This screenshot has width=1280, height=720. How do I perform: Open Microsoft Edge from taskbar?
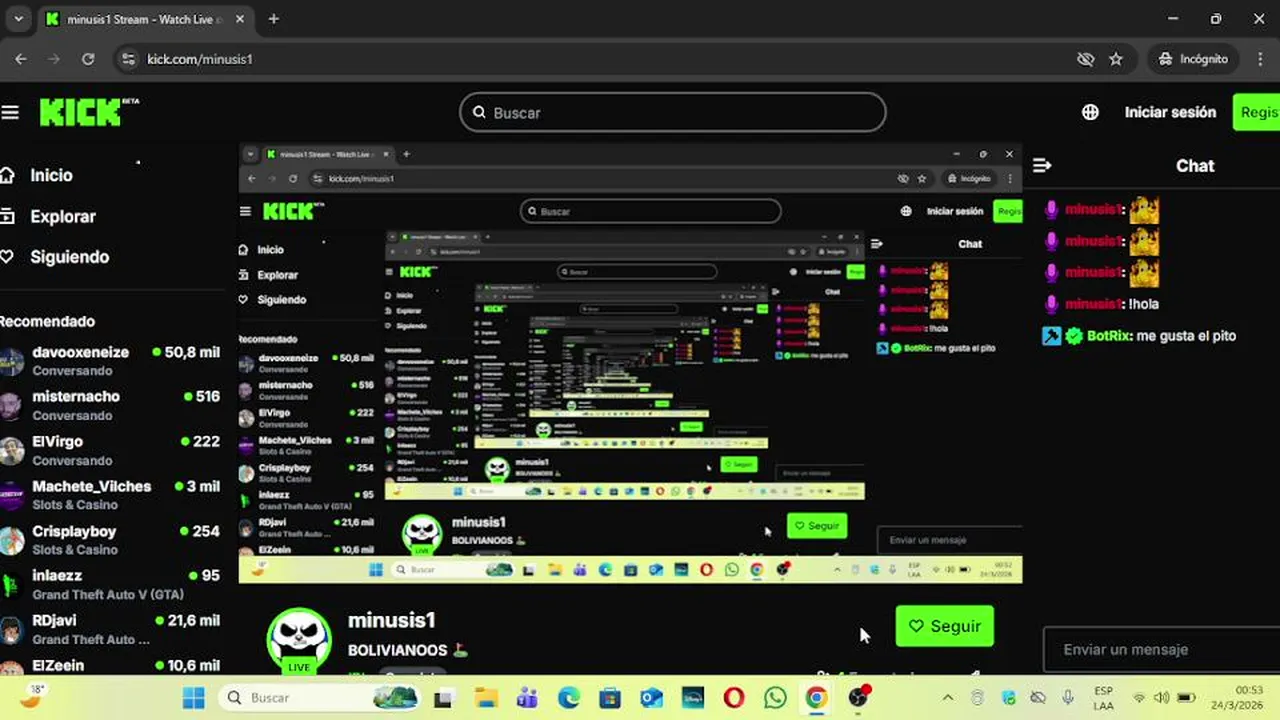pos(569,698)
